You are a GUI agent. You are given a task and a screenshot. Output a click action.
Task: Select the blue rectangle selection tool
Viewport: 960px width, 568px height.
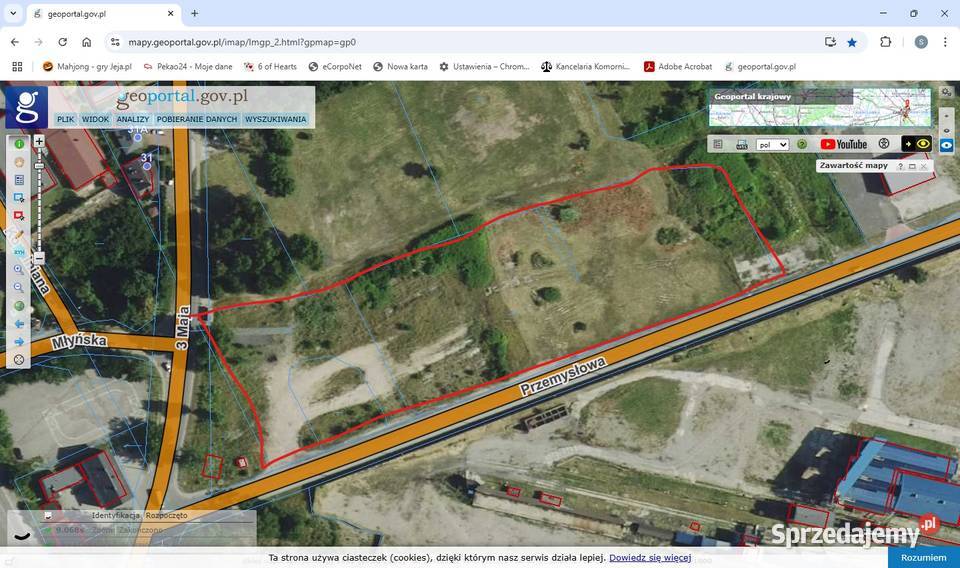click(x=19, y=198)
